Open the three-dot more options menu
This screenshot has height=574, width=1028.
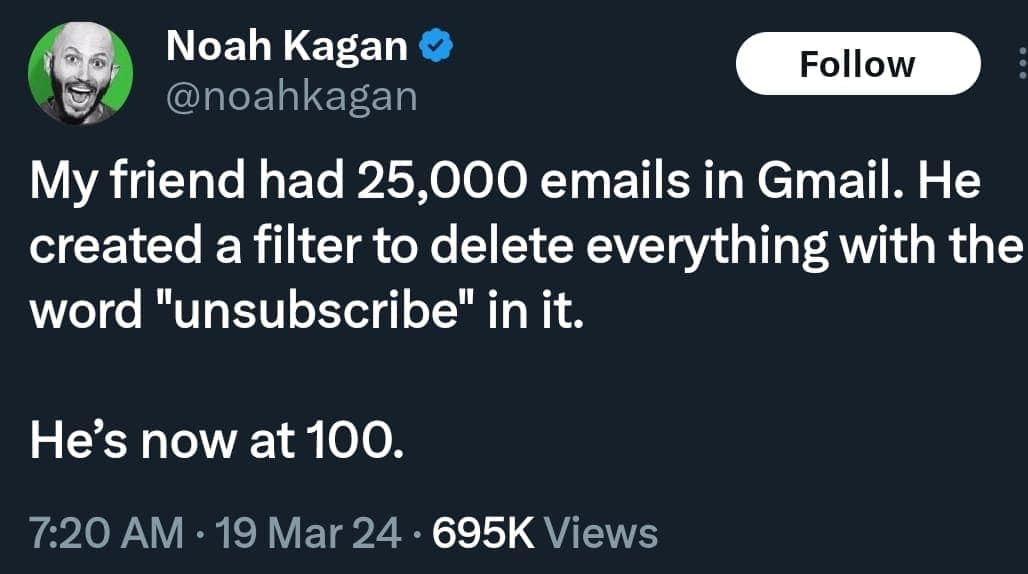tap(1020, 65)
